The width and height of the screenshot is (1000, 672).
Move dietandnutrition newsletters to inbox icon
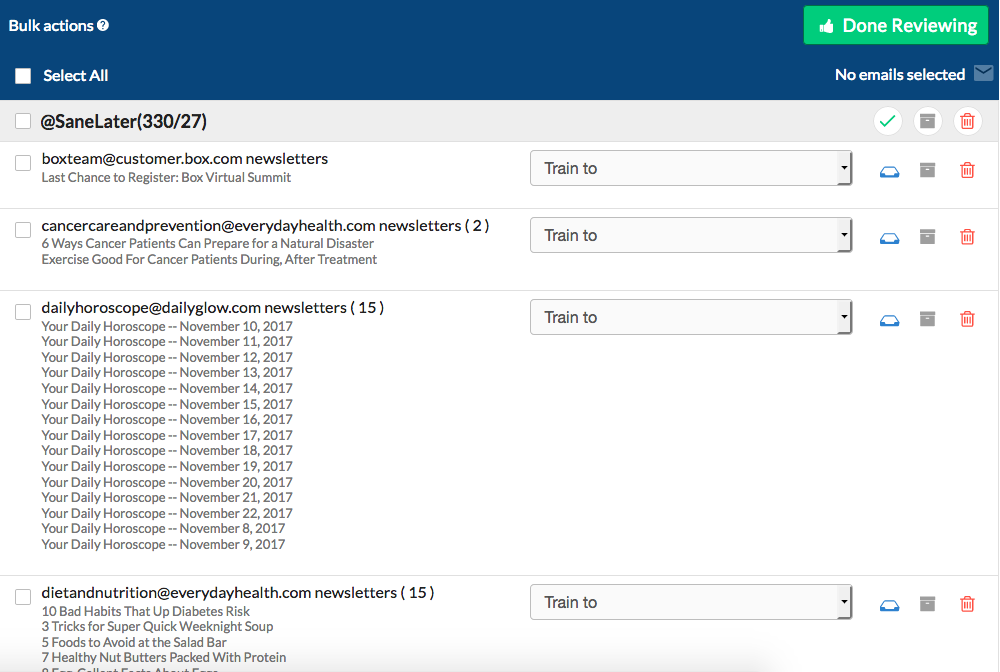(889, 604)
